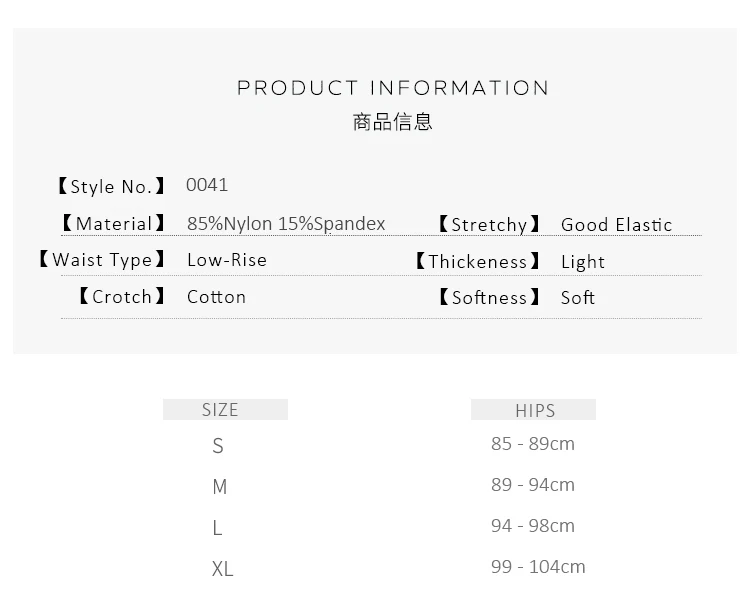
Task: Select the Chinese subtitle 商品信息
Action: (x=393, y=122)
